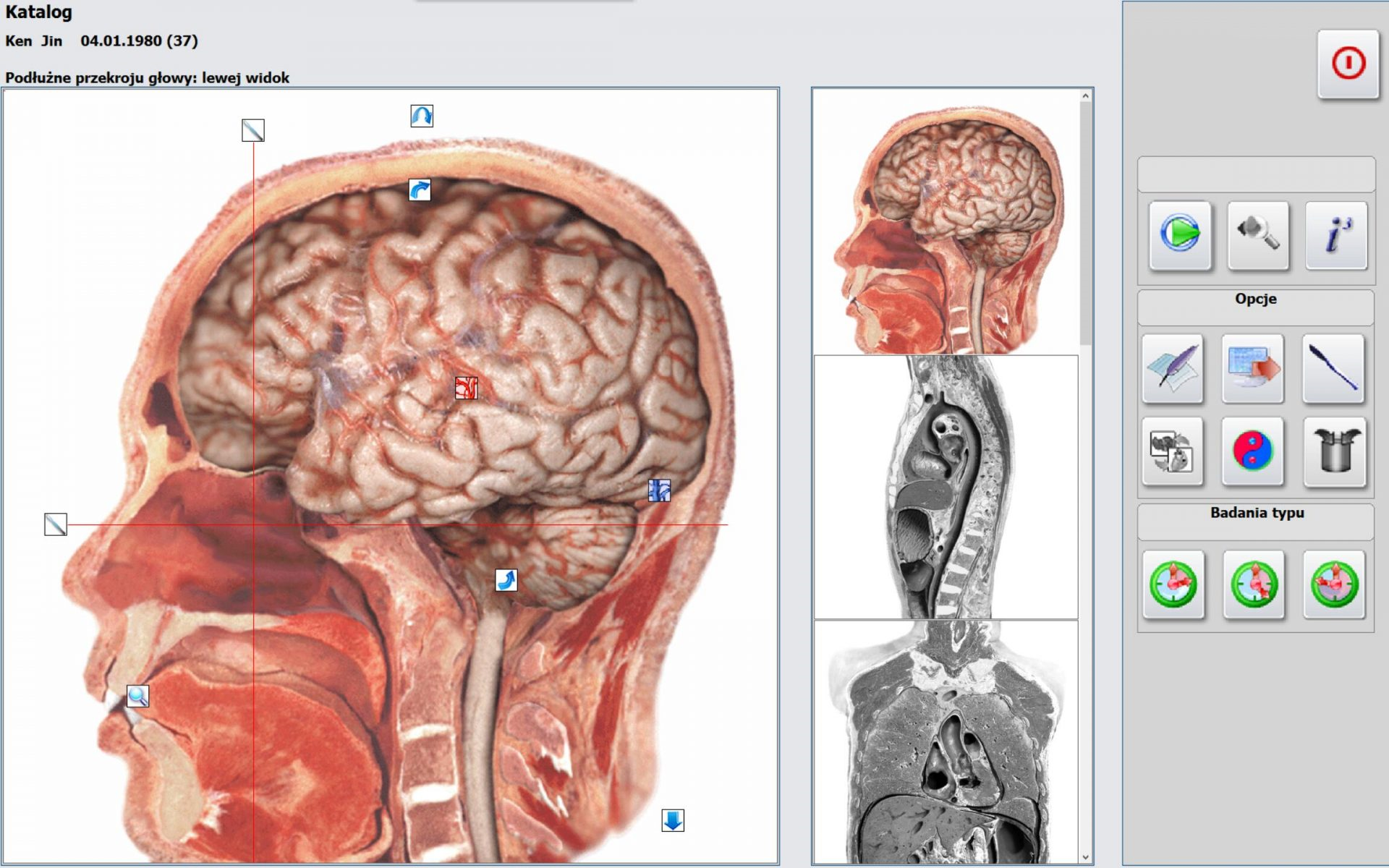Open the sagittal torso grayscale thumbnail
1389x868 pixels.
[946, 486]
